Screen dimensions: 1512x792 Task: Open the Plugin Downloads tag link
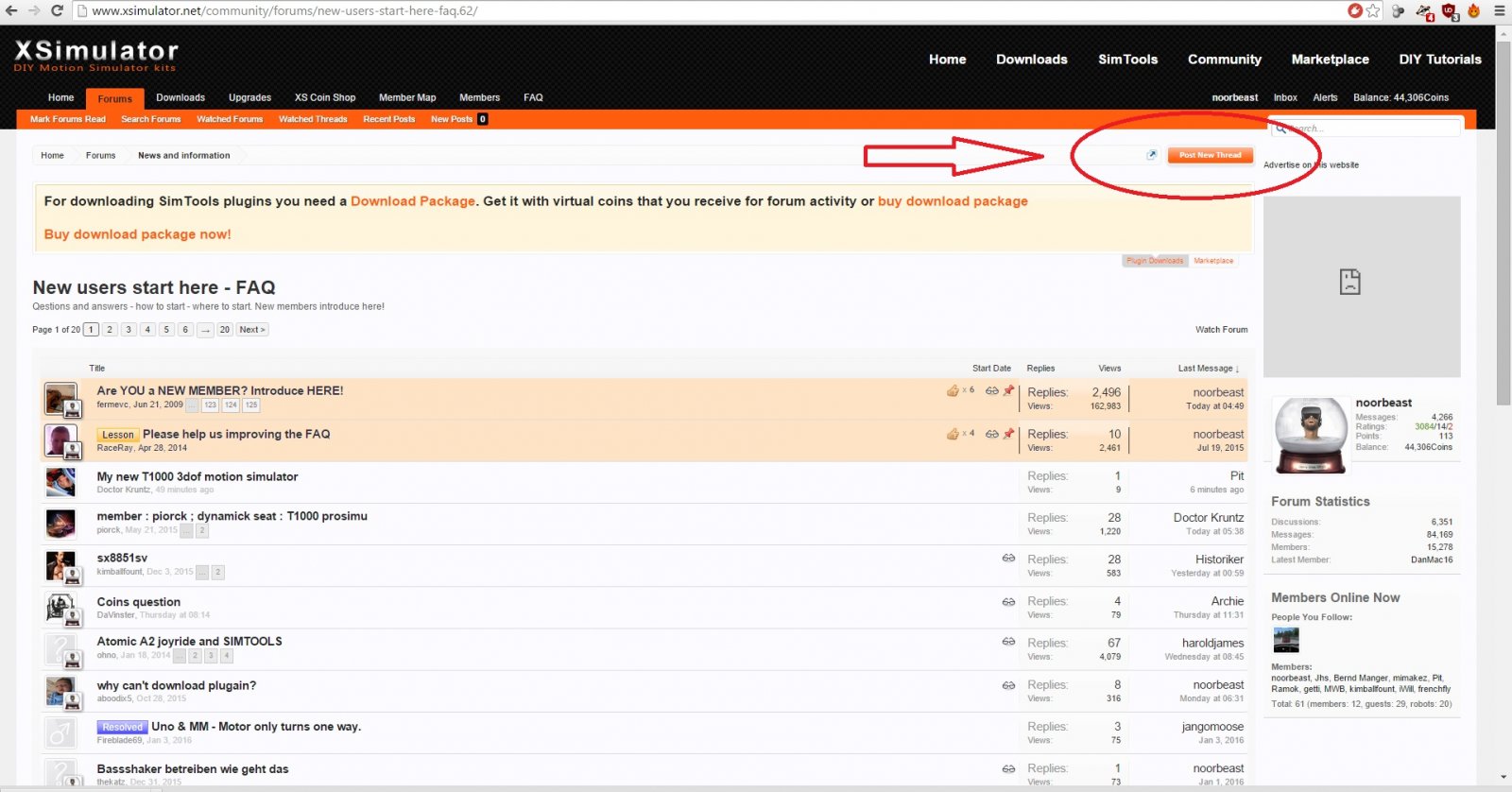click(x=1155, y=261)
